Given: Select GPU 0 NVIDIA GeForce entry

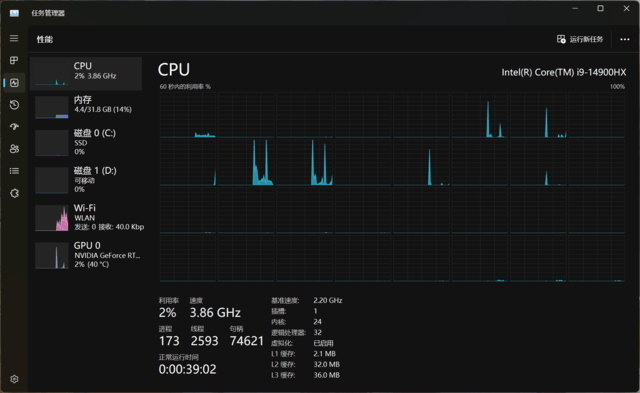Looking at the screenshot, I should tap(86, 255).
